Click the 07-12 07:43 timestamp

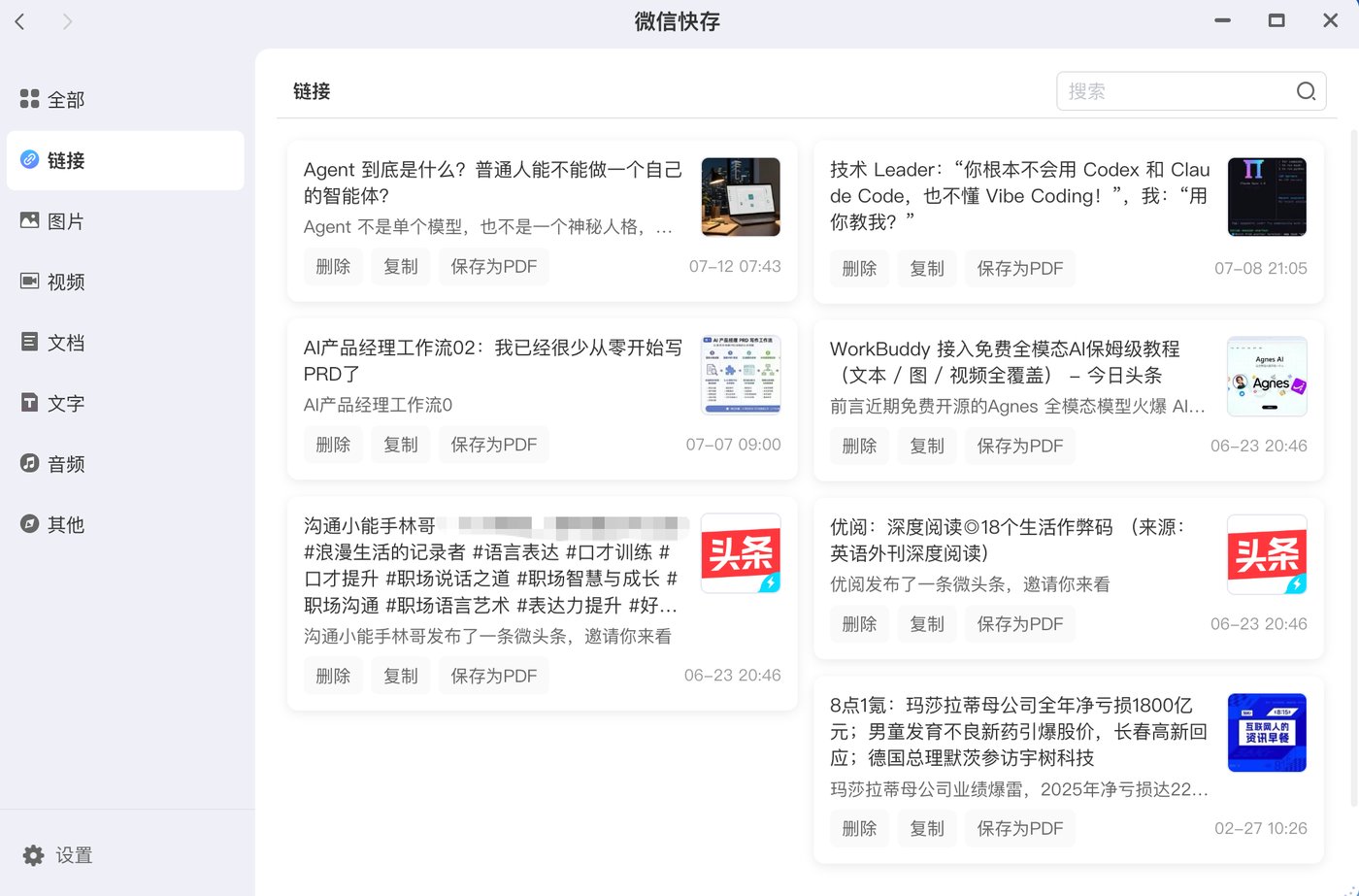735,266
